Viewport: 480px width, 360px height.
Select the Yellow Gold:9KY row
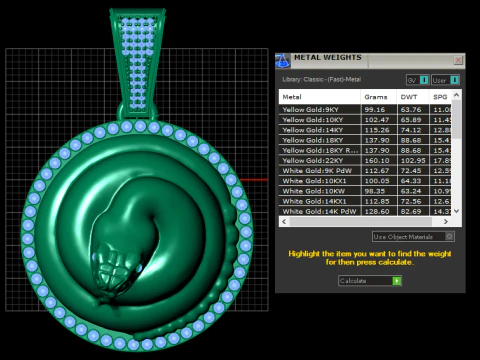click(365, 109)
